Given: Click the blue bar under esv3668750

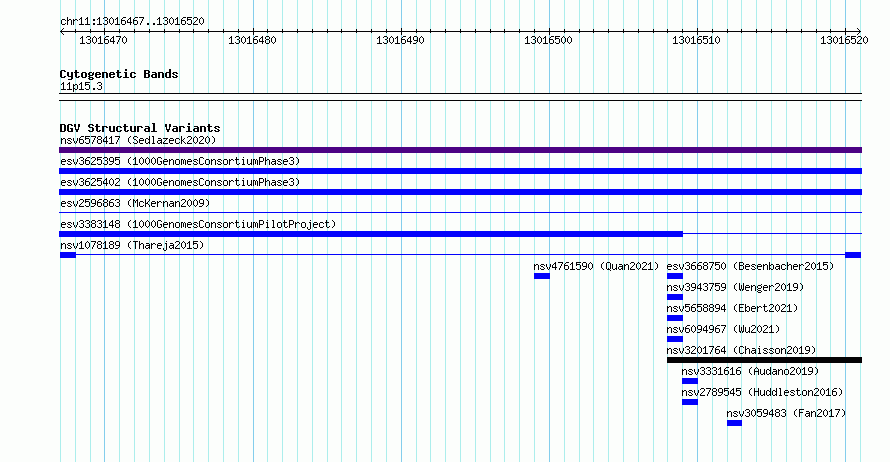Looking at the screenshot, I should (675, 276).
